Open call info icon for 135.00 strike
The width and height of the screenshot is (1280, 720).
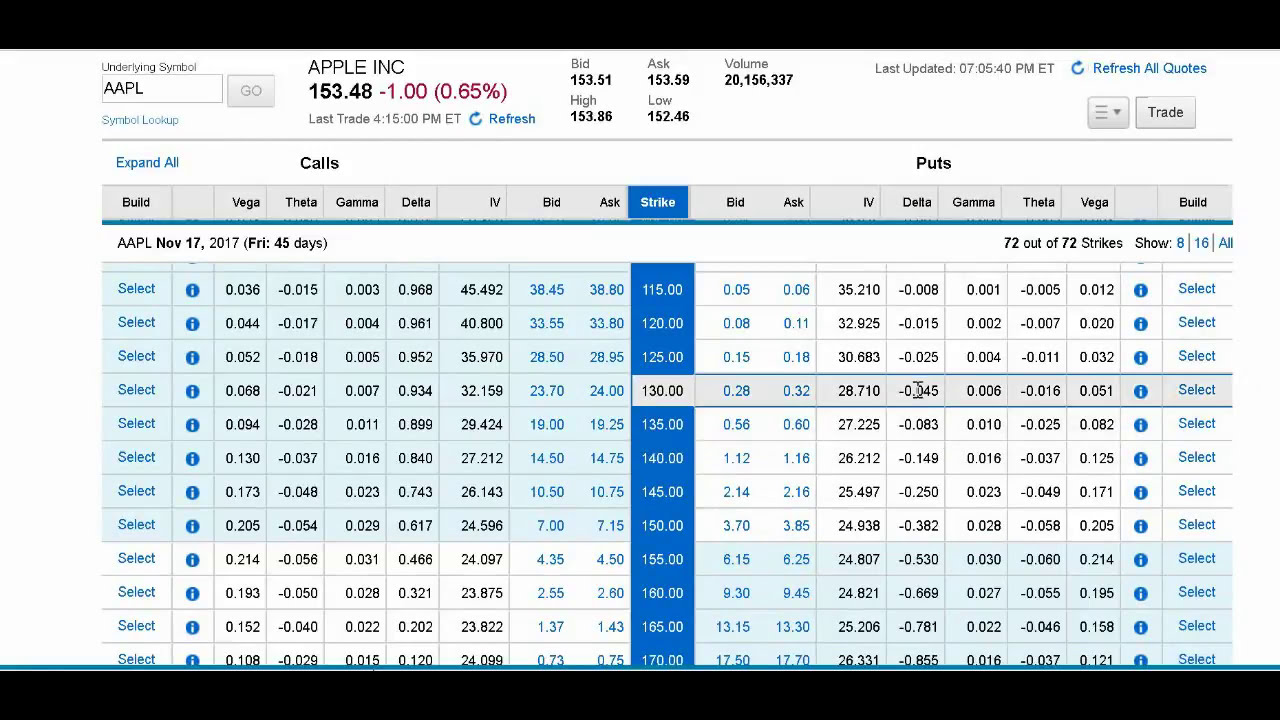tap(192, 425)
